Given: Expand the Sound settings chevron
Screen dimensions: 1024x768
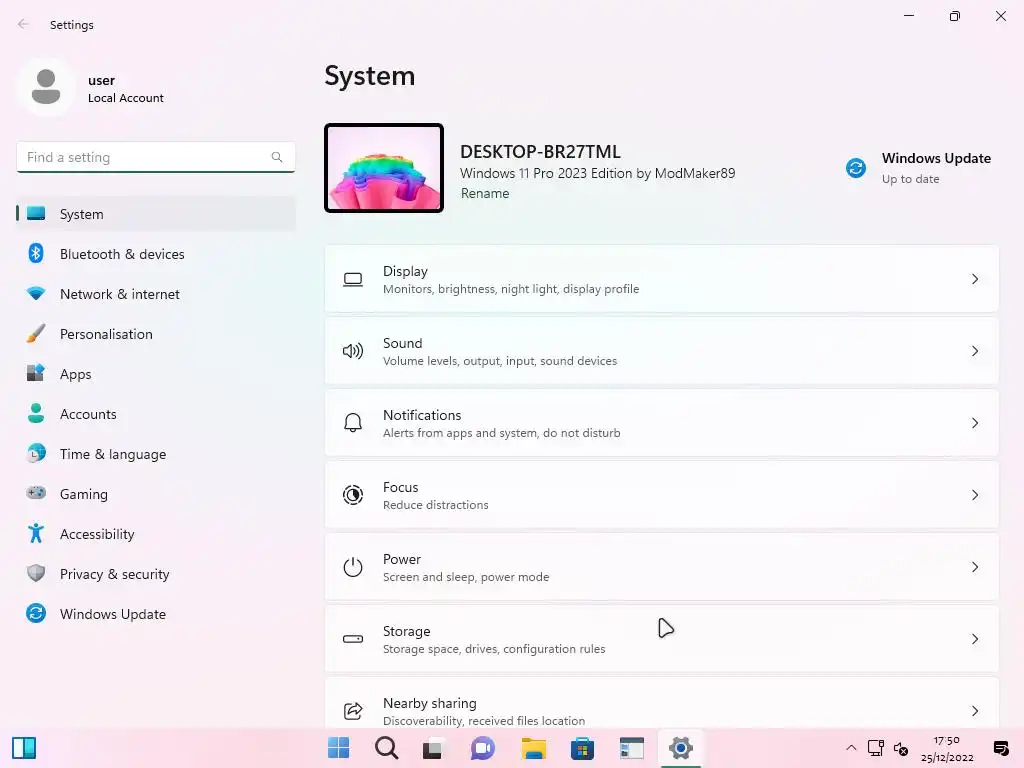Looking at the screenshot, I should (974, 351).
